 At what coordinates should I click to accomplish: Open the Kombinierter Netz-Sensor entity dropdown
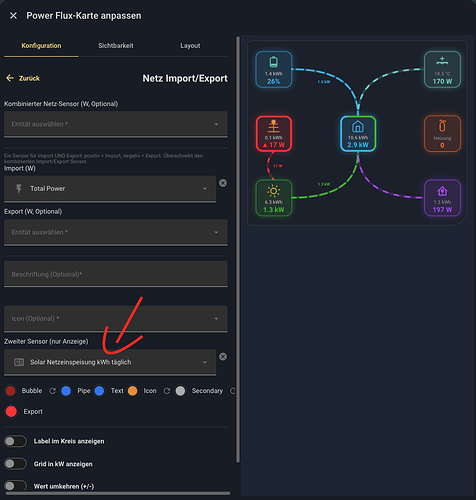[x=116, y=124]
